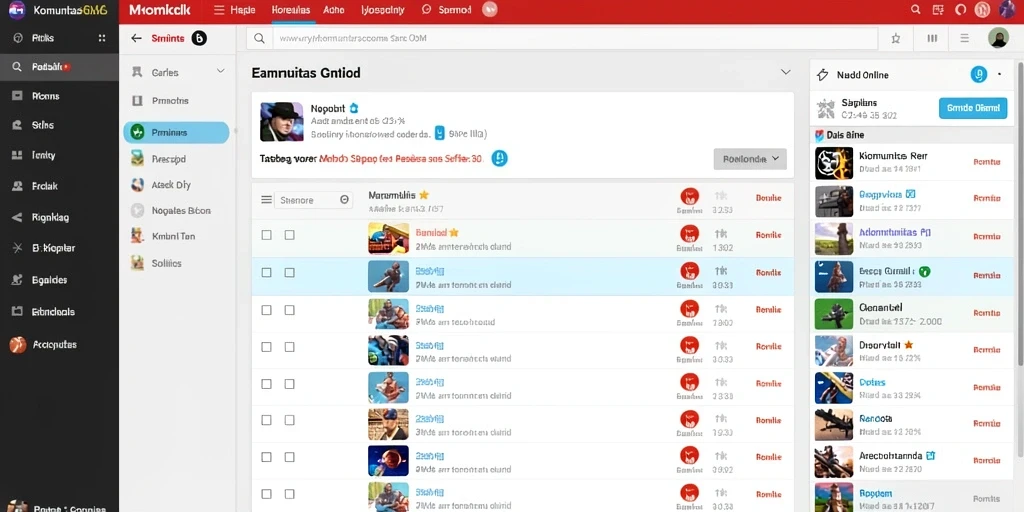This screenshot has width=1024, height=512.
Task: Click the blue badge icon beside Nopobit
Action: click(x=354, y=108)
